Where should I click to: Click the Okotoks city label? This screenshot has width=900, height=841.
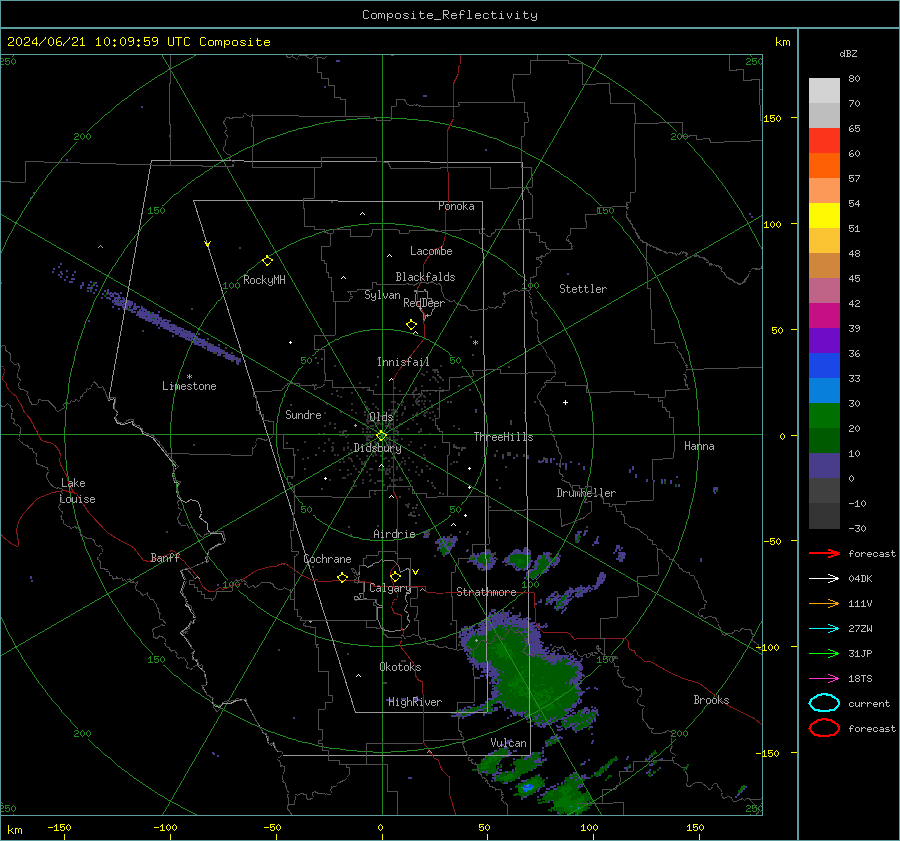point(400,667)
